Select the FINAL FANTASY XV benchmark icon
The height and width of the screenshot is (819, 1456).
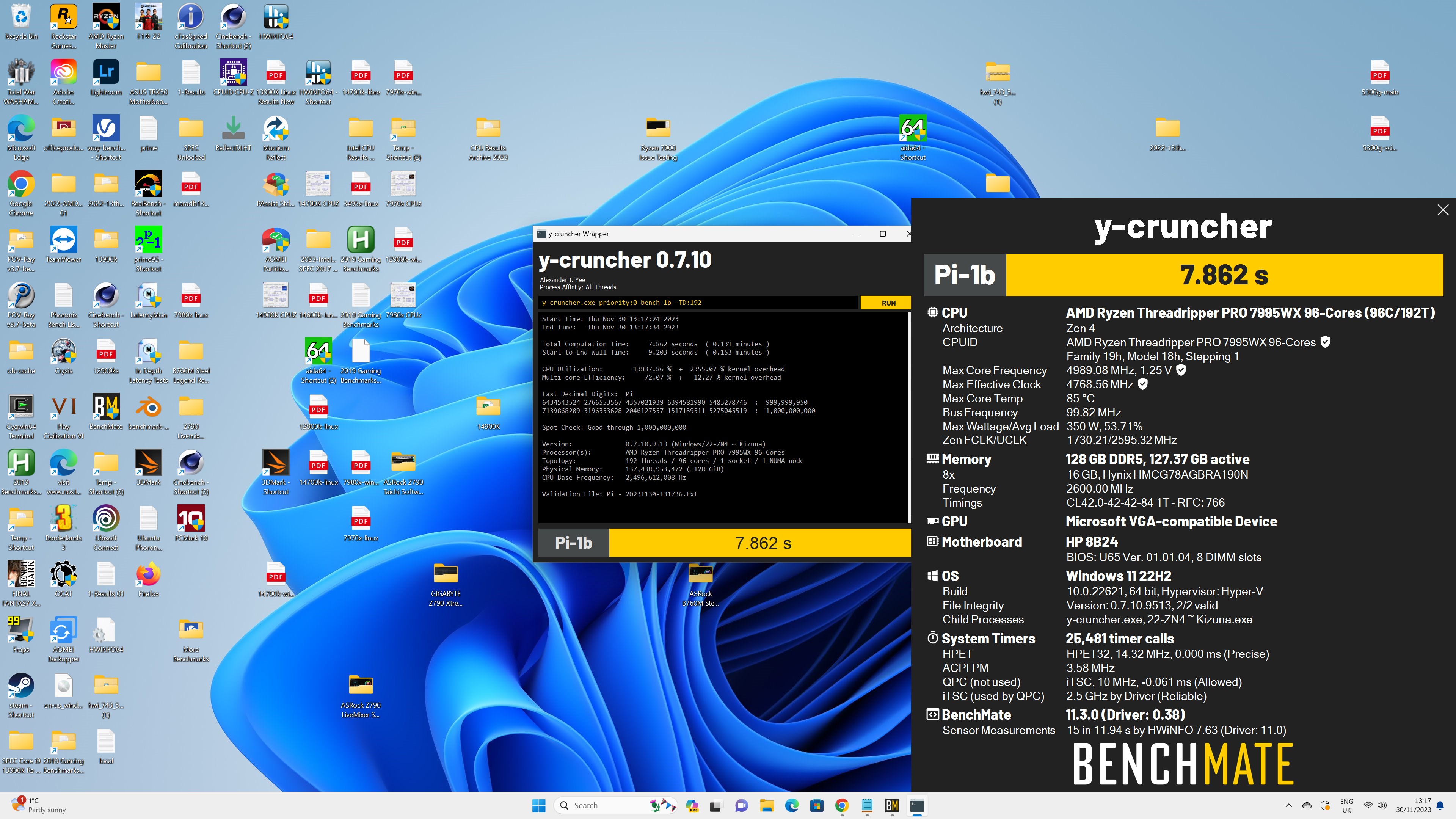click(x=21, y=584)
